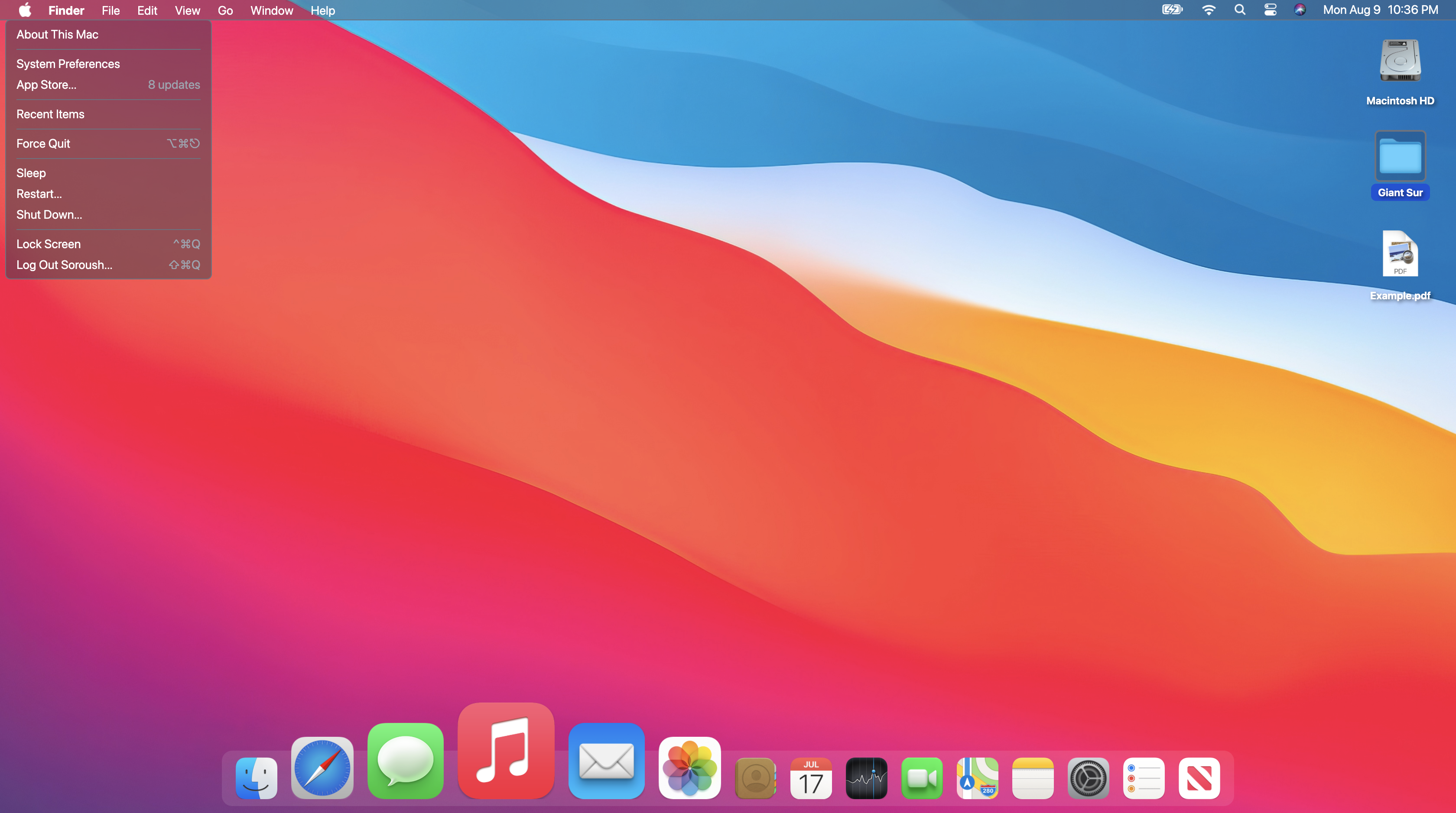The image size is (1456, 813).
Task: Open Safari from the Dock
Action: pyautogui.click(x=322, y=767)
